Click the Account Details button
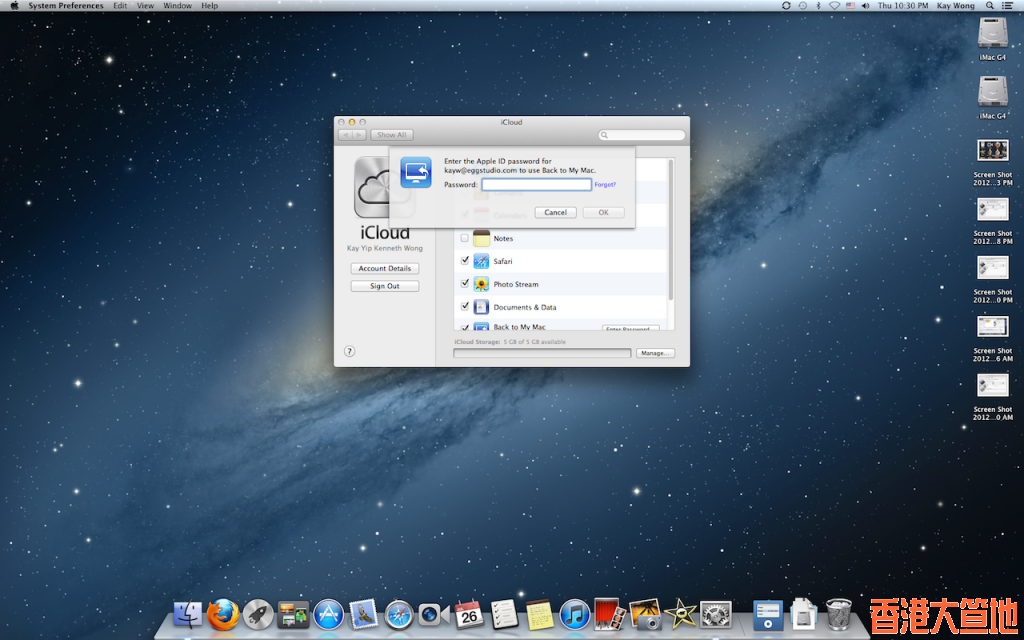Screen dimensions: 1024x640 point(385,268)
